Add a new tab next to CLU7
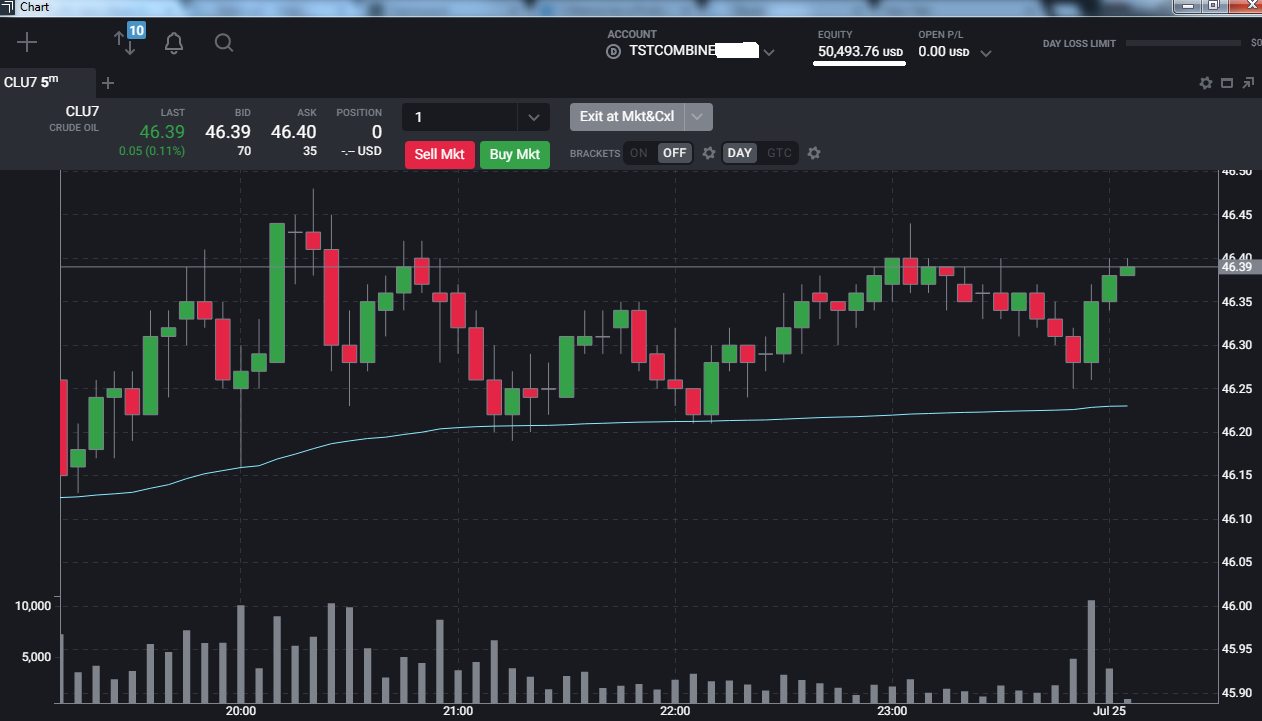 pos(108,83)
